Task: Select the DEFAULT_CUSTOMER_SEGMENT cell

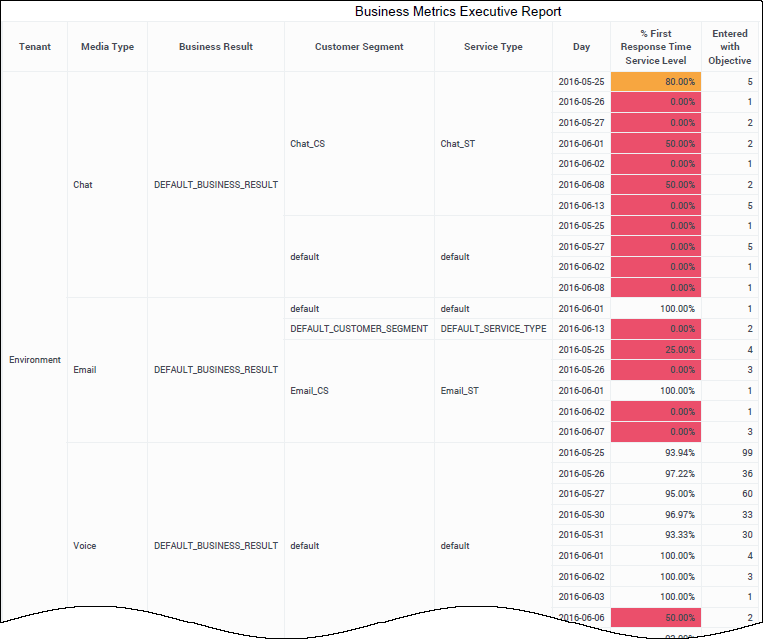Action: [x=359, y=329]
